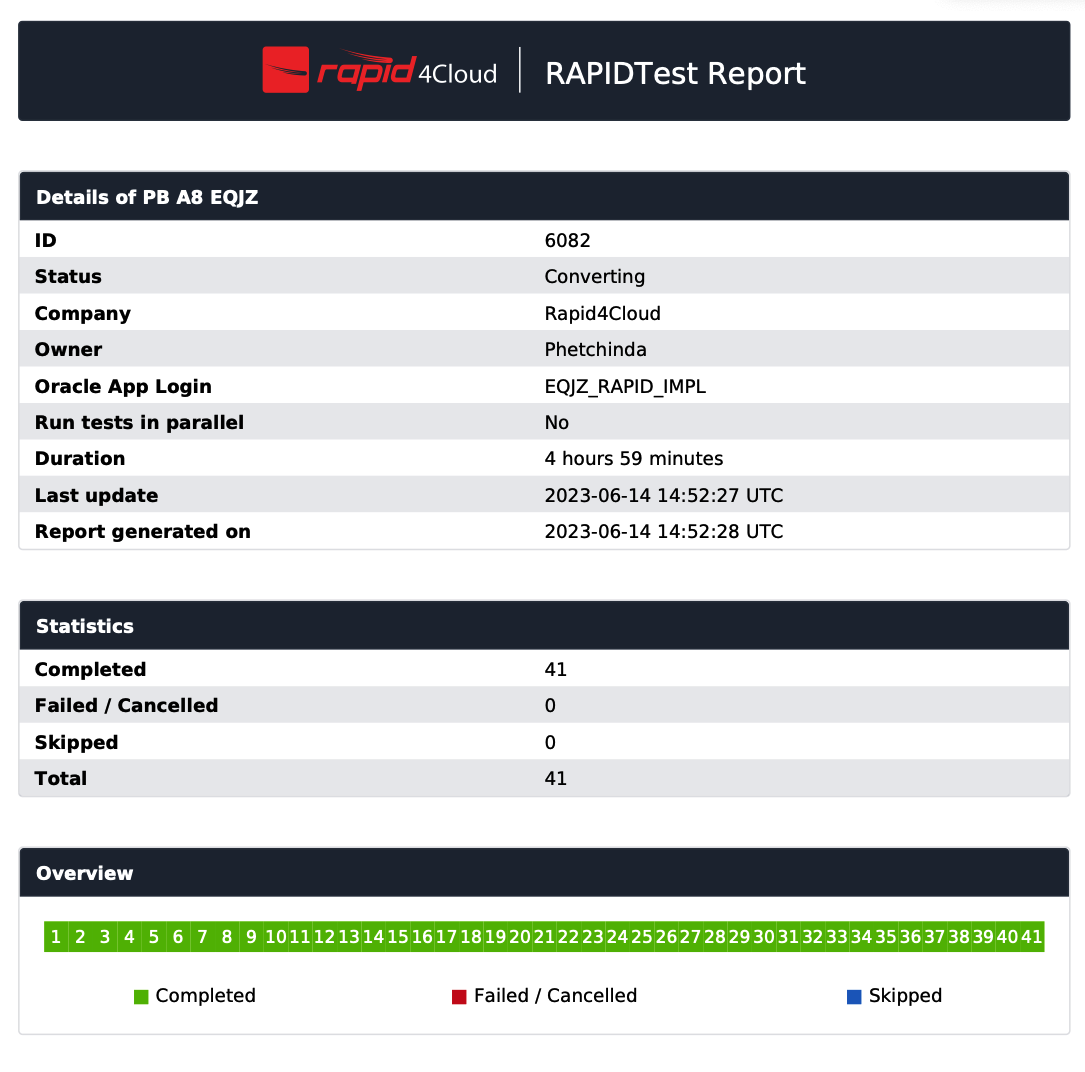The image size is (1085, 1072).
Task: Open test number 22 in the Overview strip
Action: pos(568,936)
